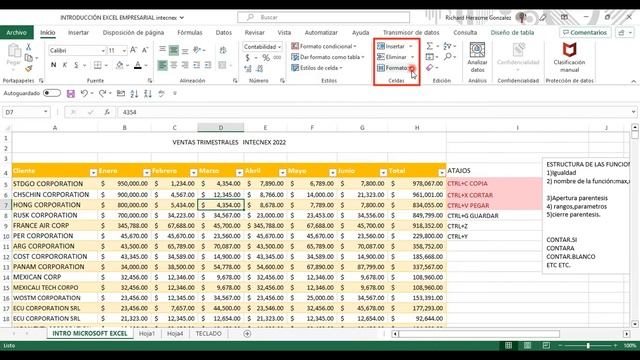Switch to the Insertar ribbon tab

78,33
